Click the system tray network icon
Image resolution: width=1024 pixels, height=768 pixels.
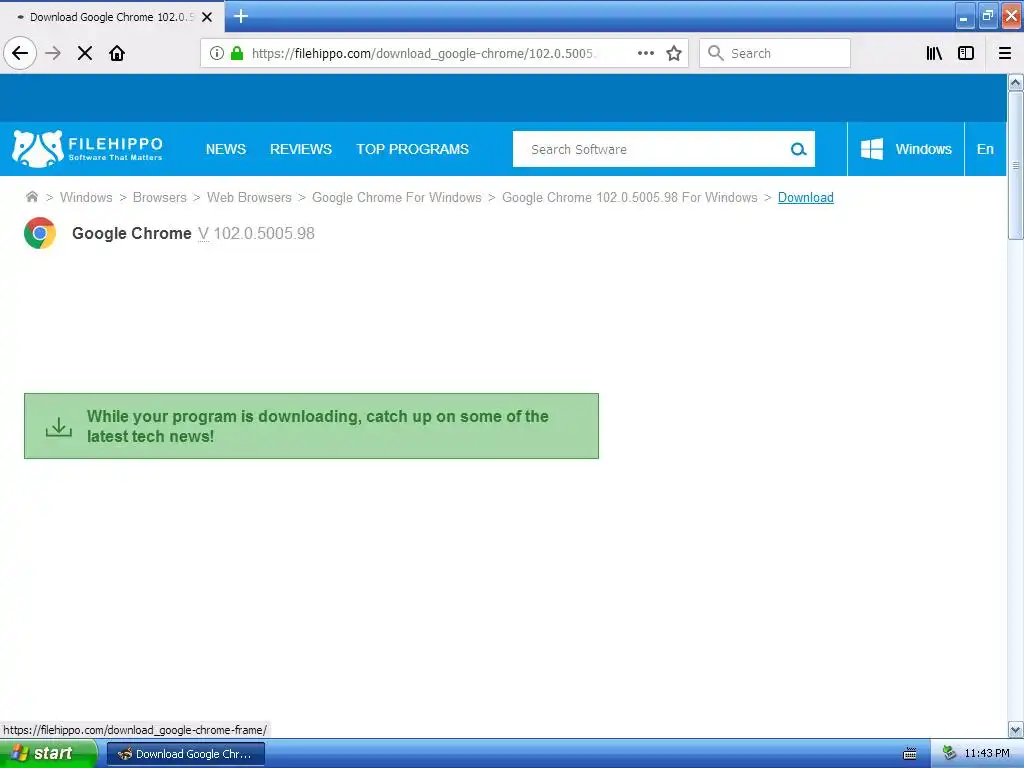(950, 754)
